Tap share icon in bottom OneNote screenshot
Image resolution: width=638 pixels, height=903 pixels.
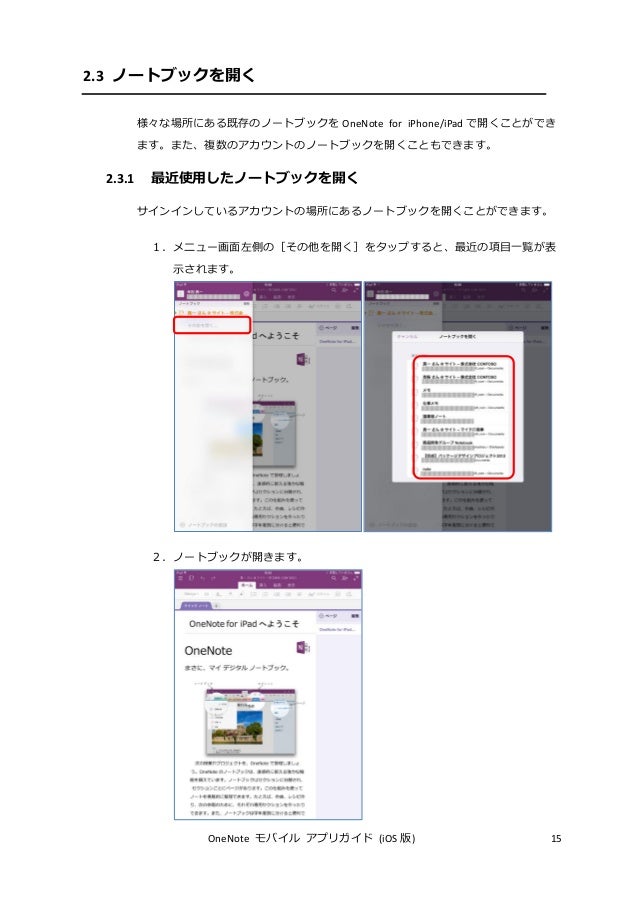(345, 578)
